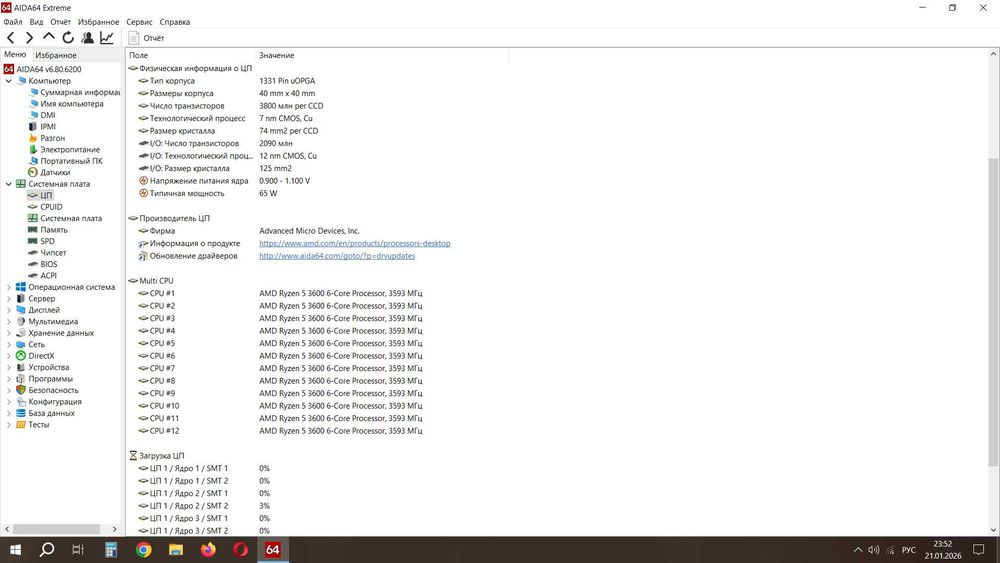The image size is (1000, 563).
Task: Expand the DirectX branch
Action: coord(8,356)
